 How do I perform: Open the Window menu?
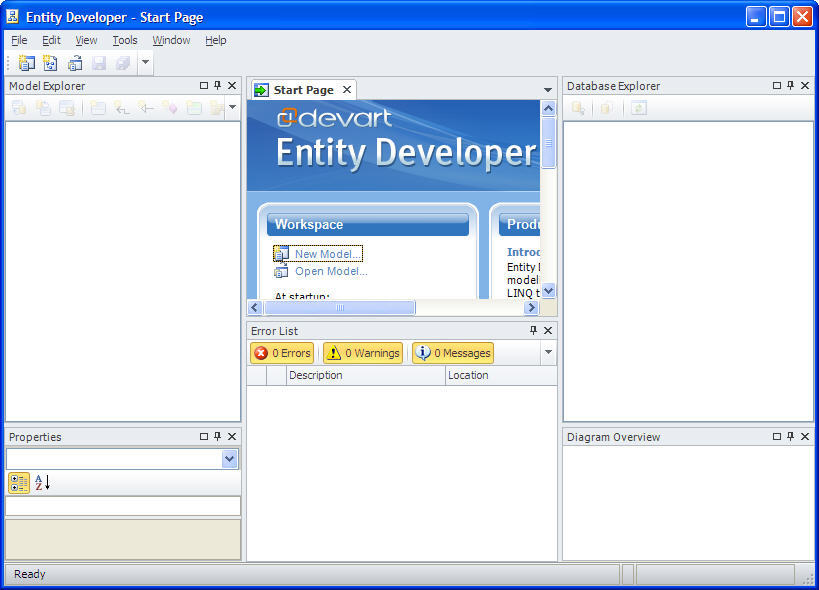coord(171,40)
